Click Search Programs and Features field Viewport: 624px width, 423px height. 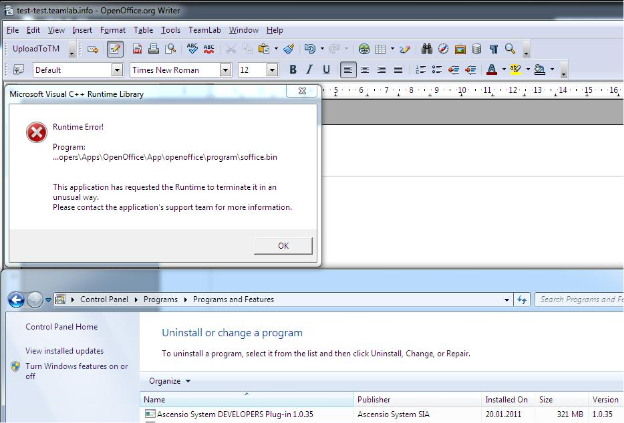click(579, 299)
